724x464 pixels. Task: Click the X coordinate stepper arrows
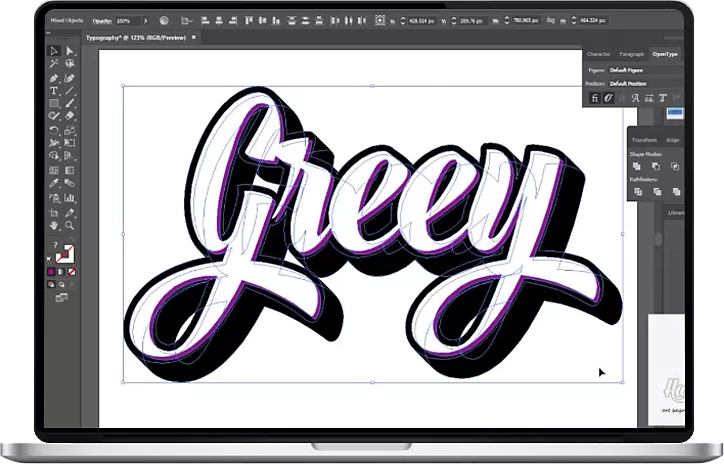coord(403,21)
